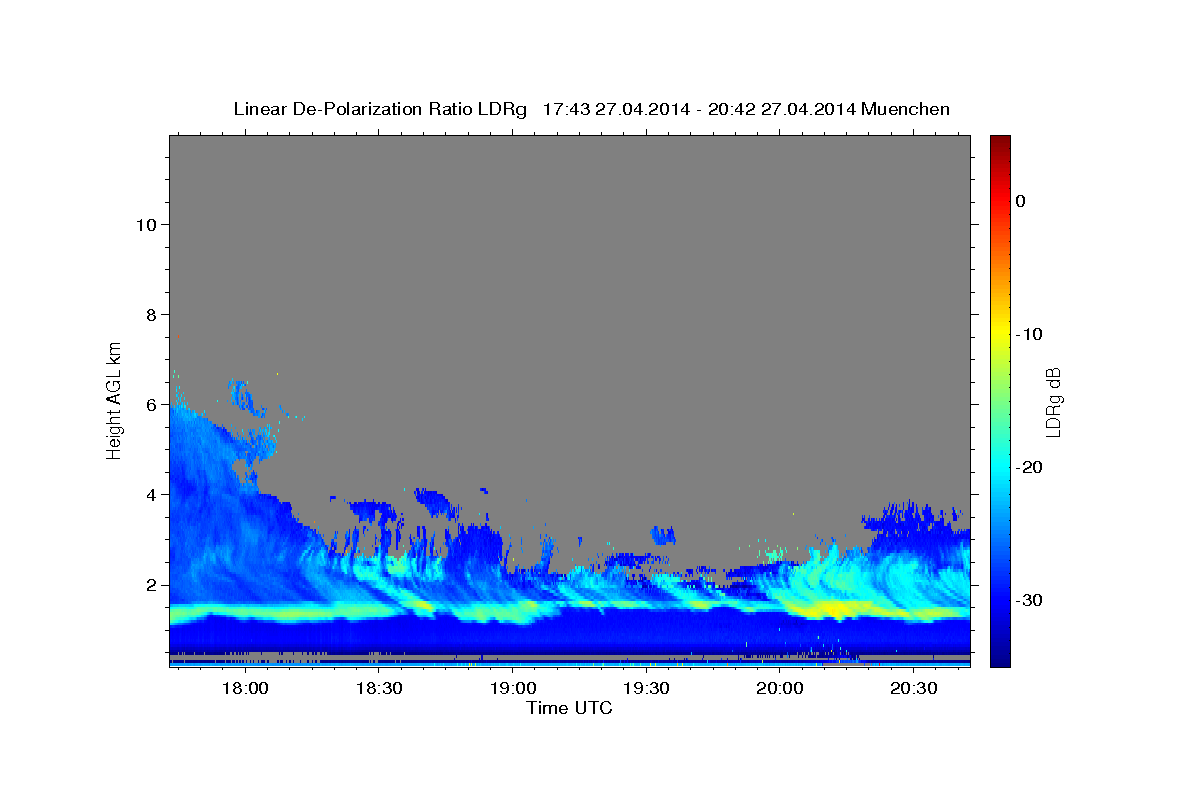The image size is (1200, 800).
Task: Click the height tick label '4'
Action: (x=150, y=495)
